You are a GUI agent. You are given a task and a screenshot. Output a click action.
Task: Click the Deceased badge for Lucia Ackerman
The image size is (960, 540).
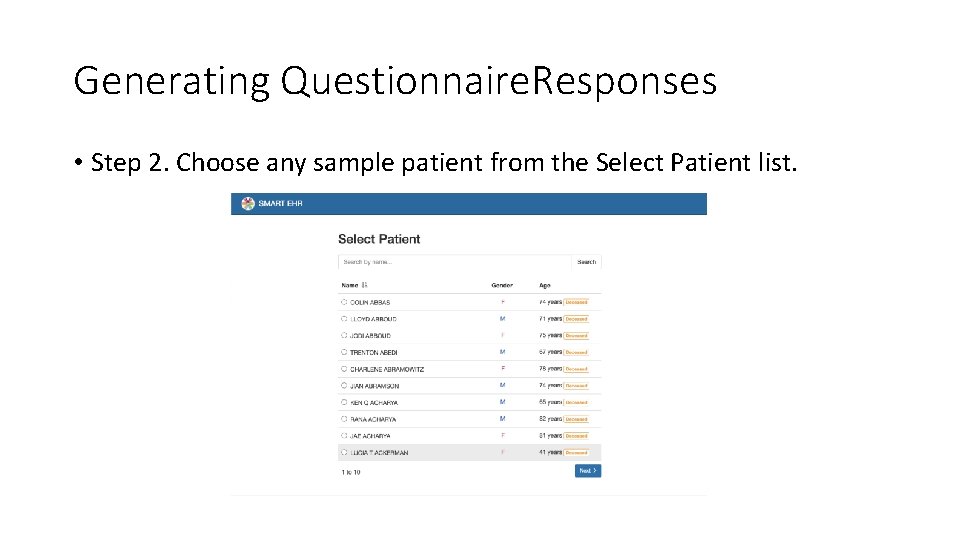tap(576, 453)
